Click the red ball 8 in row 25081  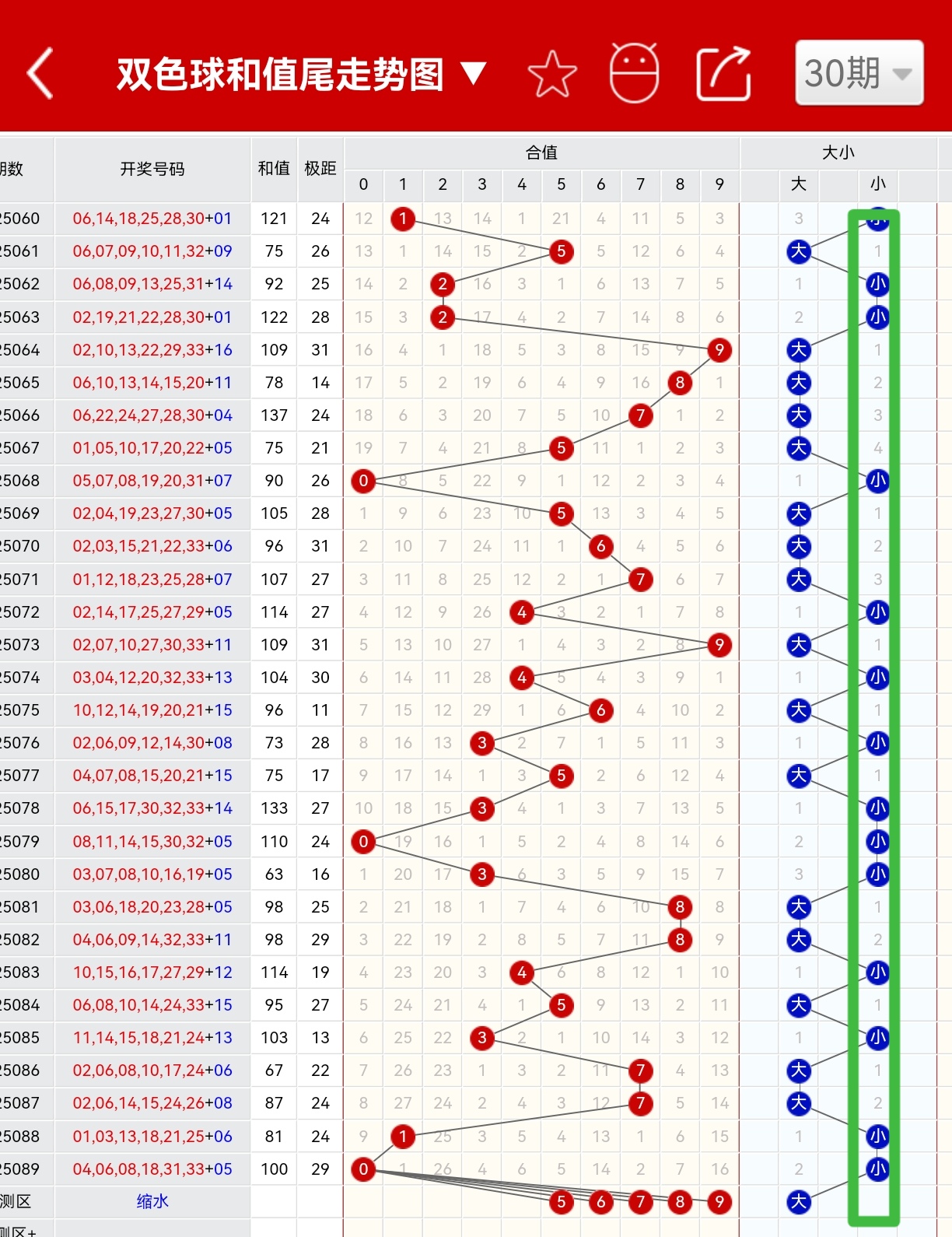pyautogui.click(x=680, y=907)
